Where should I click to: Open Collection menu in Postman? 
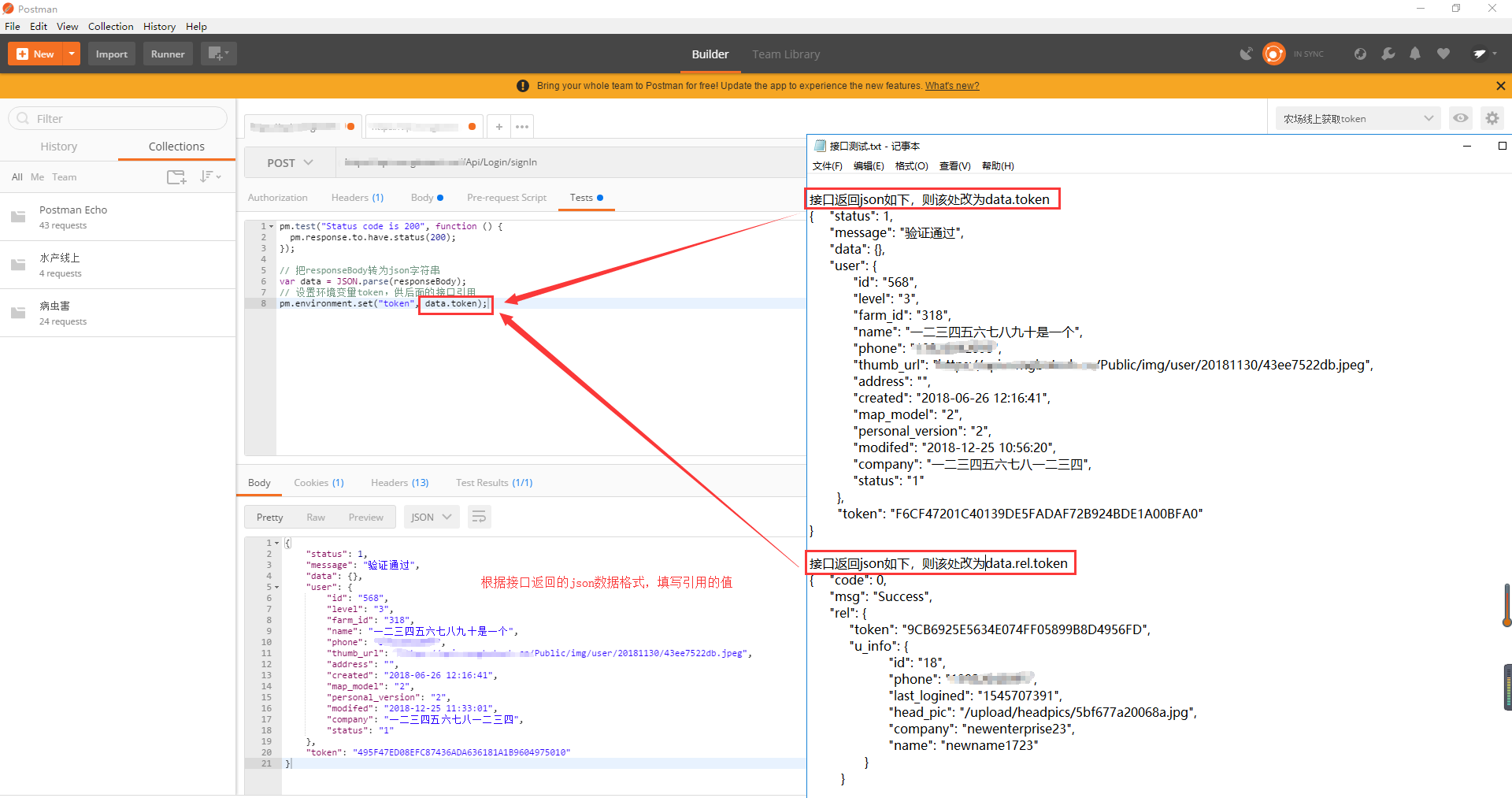pos(111,27)
